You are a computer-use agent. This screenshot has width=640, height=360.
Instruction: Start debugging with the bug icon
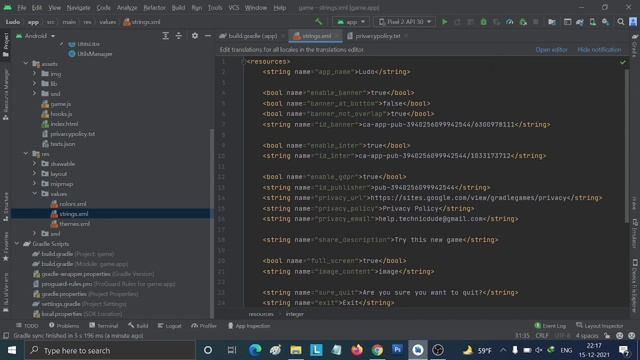(484, 22)
